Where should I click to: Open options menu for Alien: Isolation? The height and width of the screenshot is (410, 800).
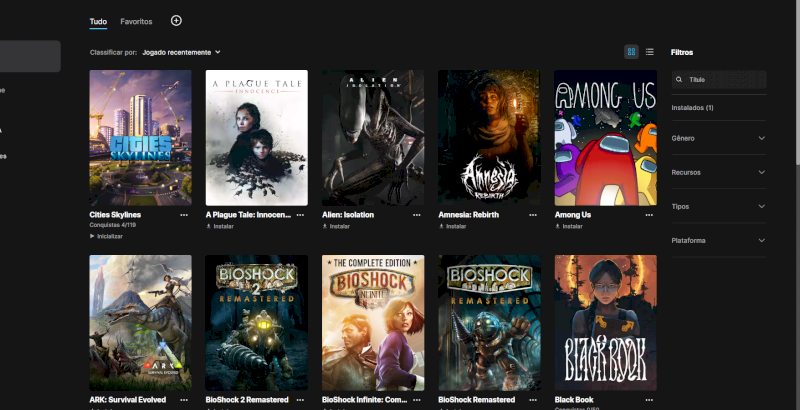(417, 215)
